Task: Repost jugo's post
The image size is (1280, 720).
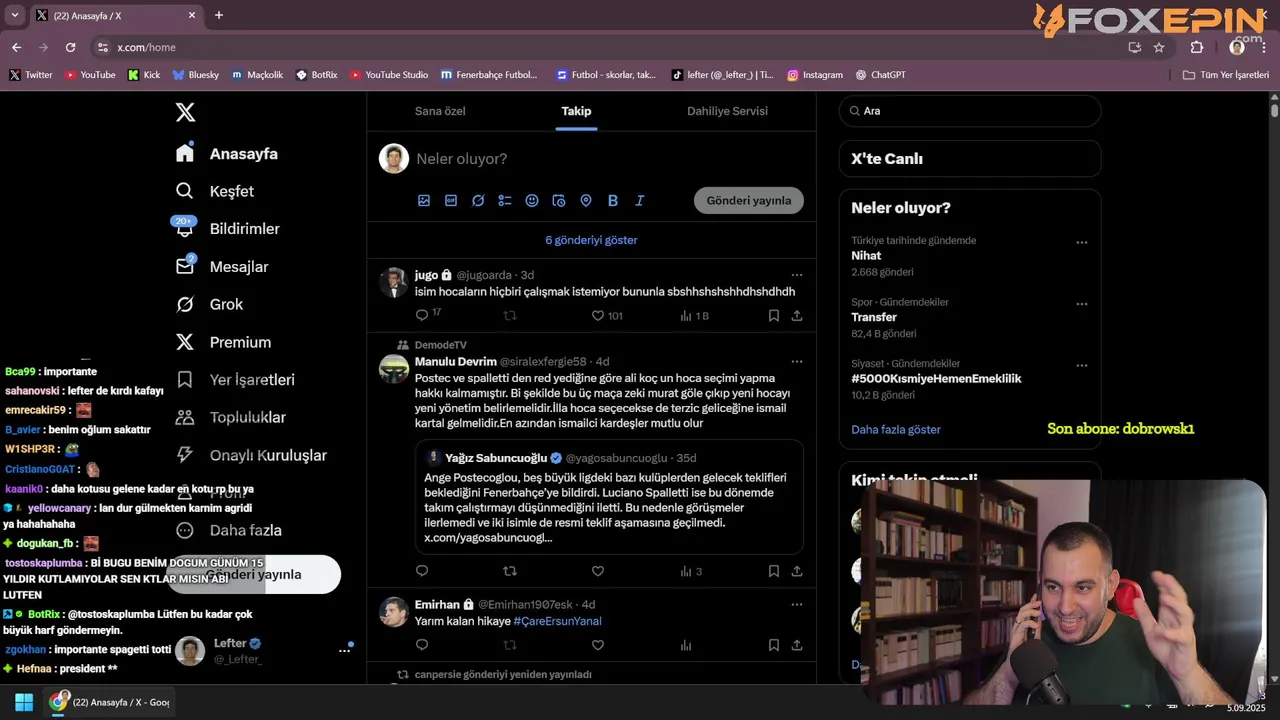Action: pyautogui.click(x=510, y=315)
